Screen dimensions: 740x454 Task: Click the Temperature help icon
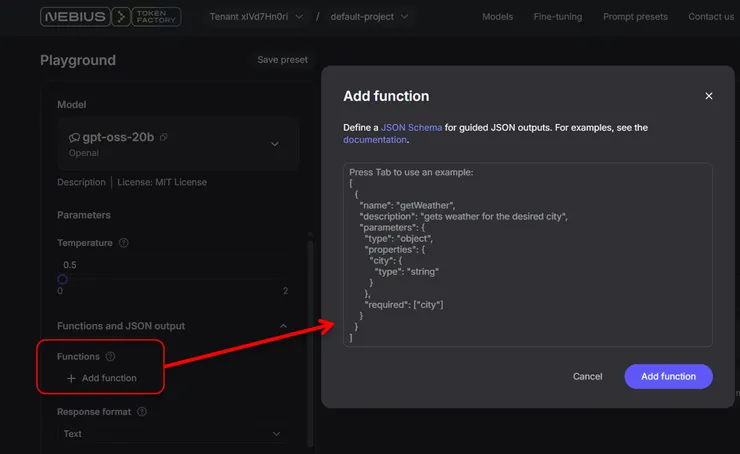[x=124, y=243]
